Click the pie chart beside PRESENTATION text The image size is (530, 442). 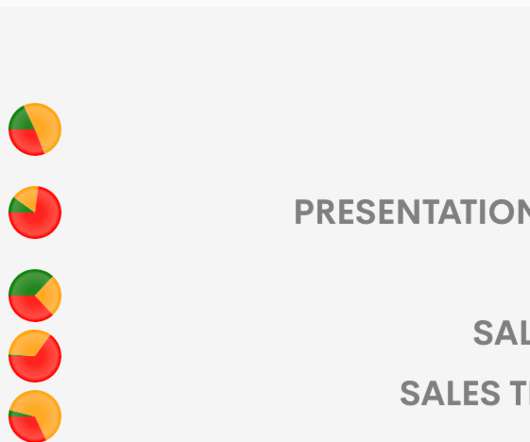[x=35, y=212]
